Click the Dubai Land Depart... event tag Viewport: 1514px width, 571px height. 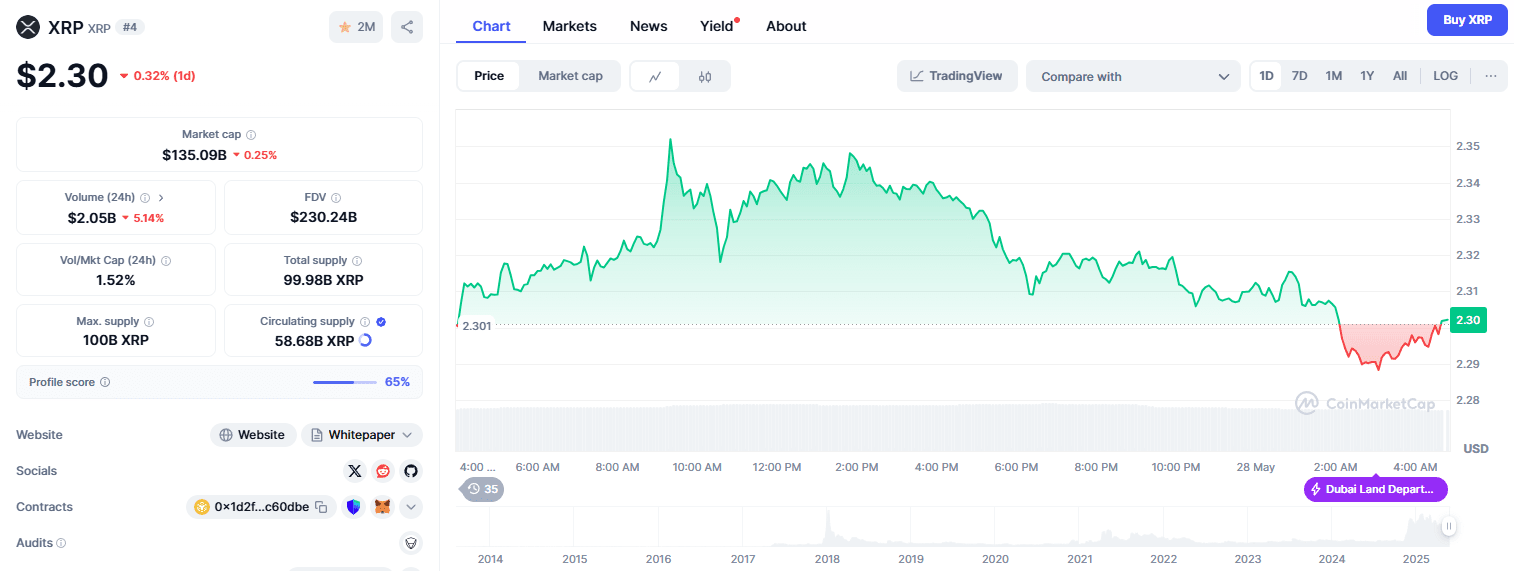(1376, 489)
